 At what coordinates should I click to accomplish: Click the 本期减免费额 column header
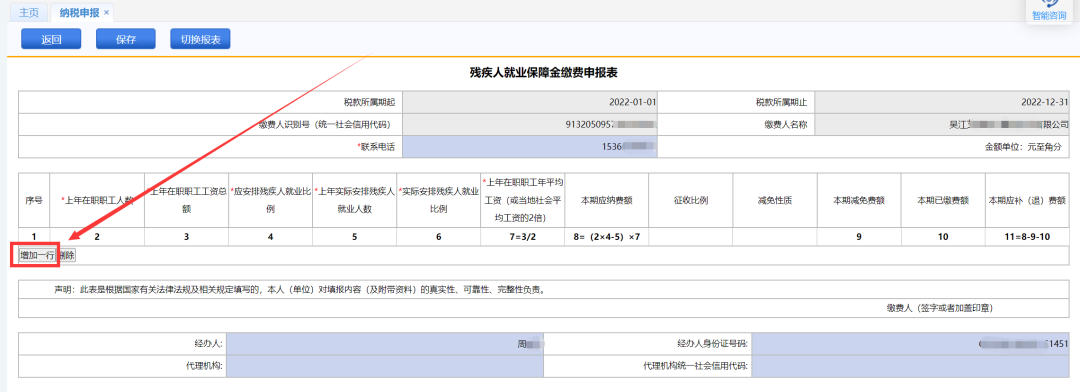pyautogui.click(x=859, y=200)
